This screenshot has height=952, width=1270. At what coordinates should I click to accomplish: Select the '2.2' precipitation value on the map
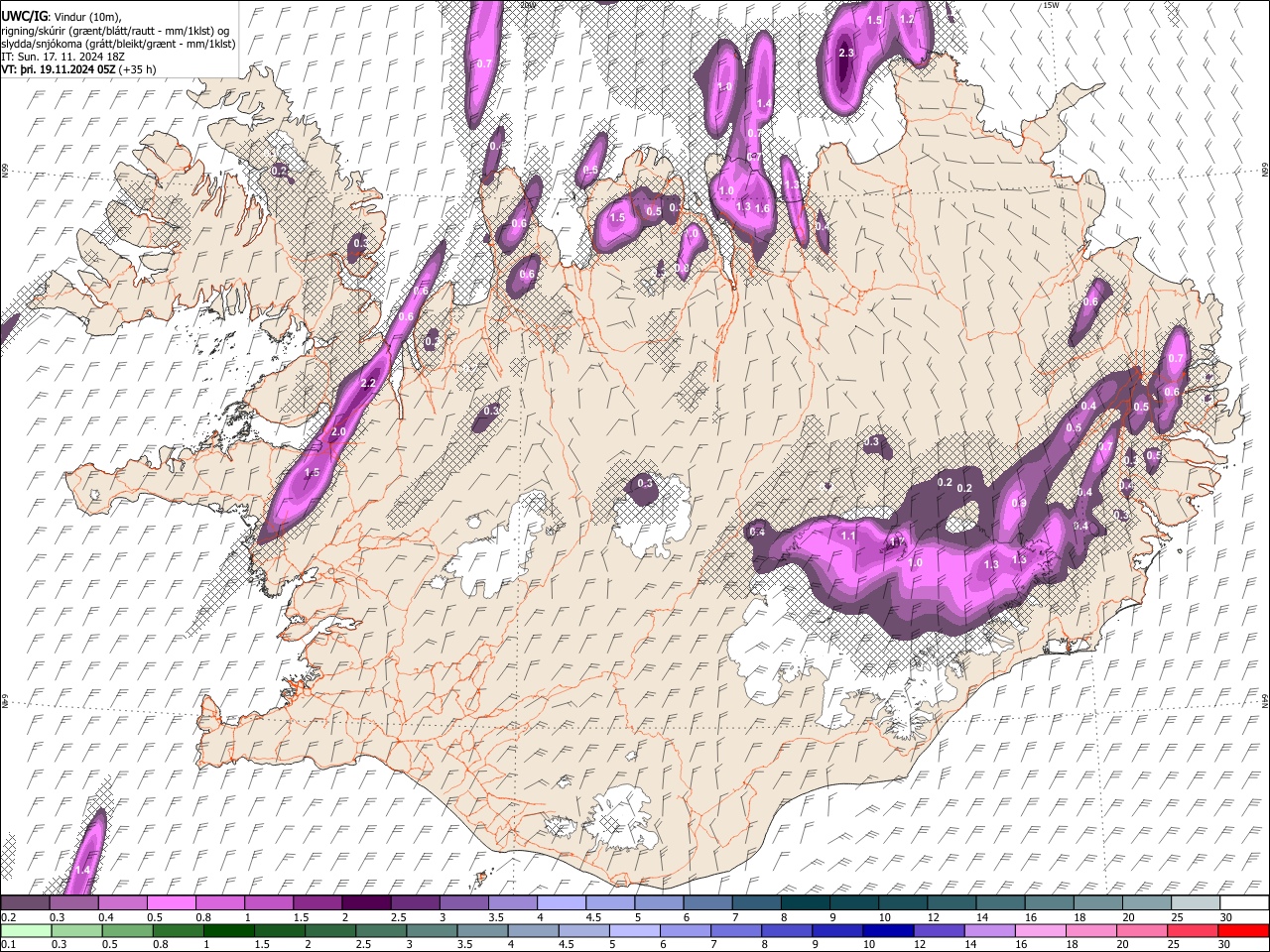coord(368,384)
